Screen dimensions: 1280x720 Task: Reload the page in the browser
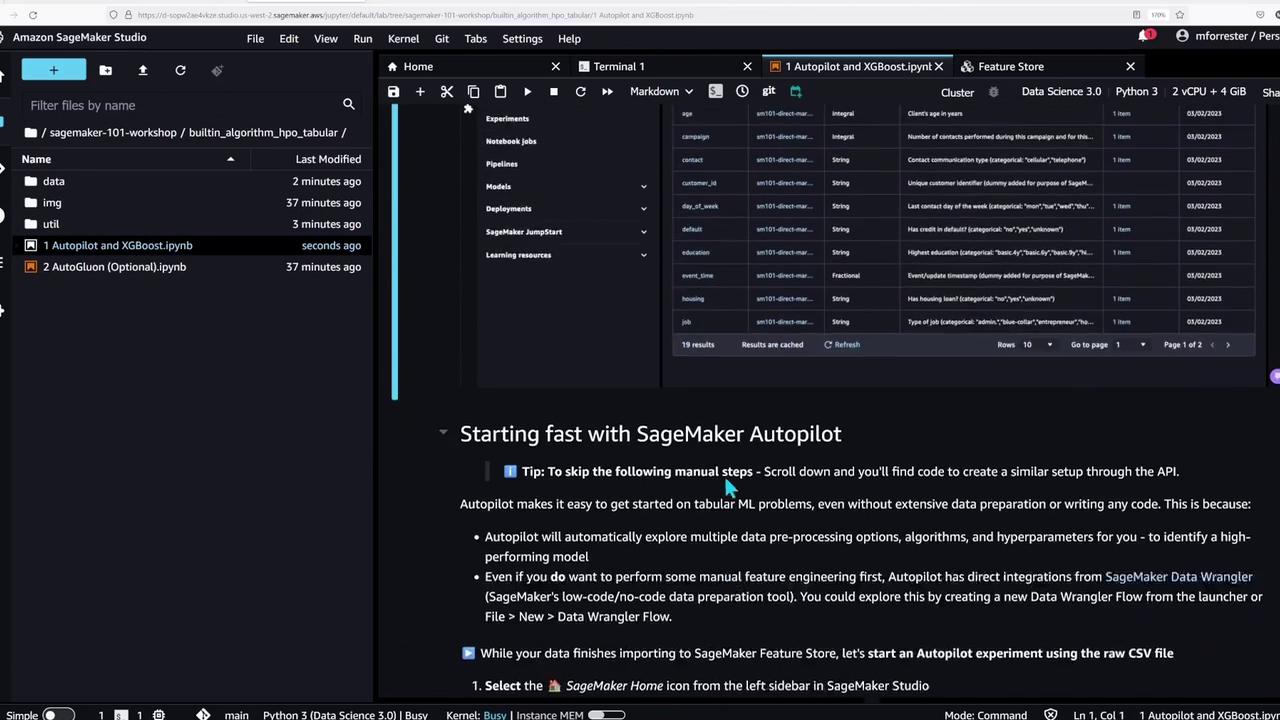point(33,15)
